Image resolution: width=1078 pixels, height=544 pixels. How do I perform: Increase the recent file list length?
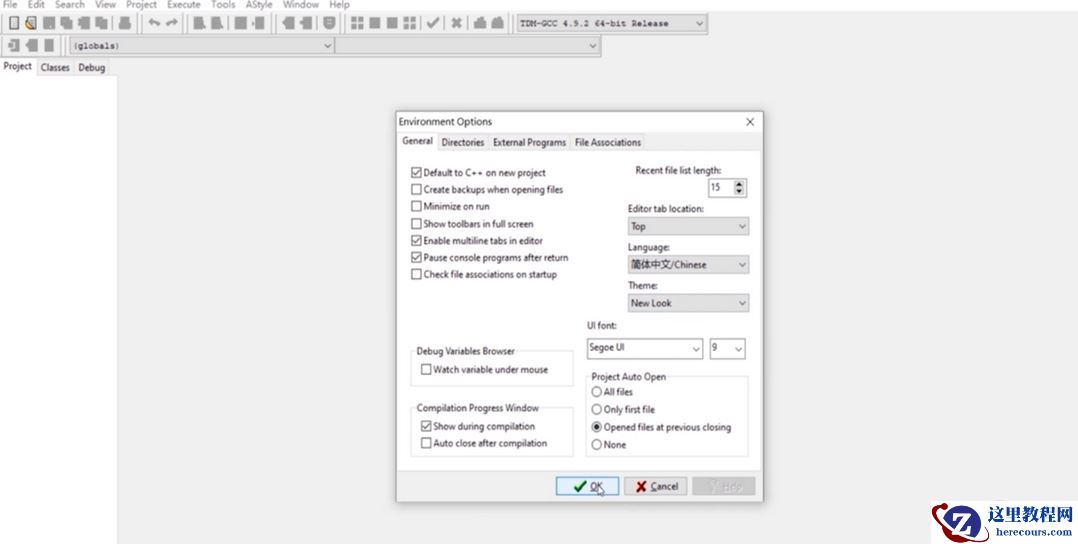[739, 183]
